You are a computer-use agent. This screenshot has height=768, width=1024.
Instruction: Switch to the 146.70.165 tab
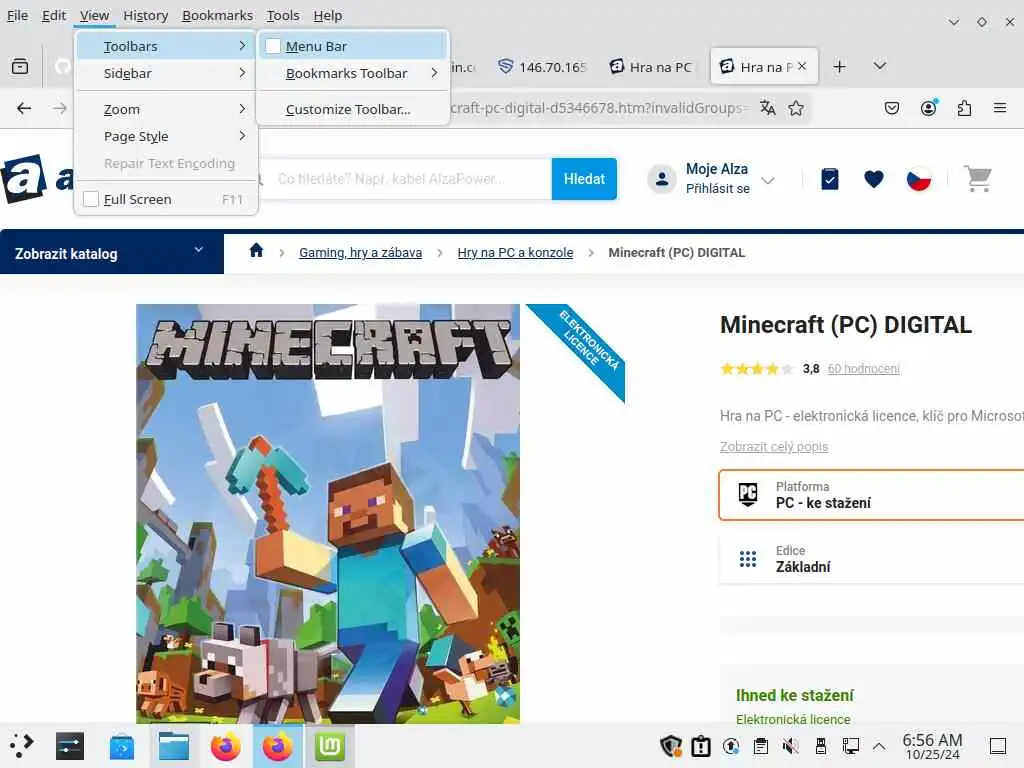(x=542, y=67)
